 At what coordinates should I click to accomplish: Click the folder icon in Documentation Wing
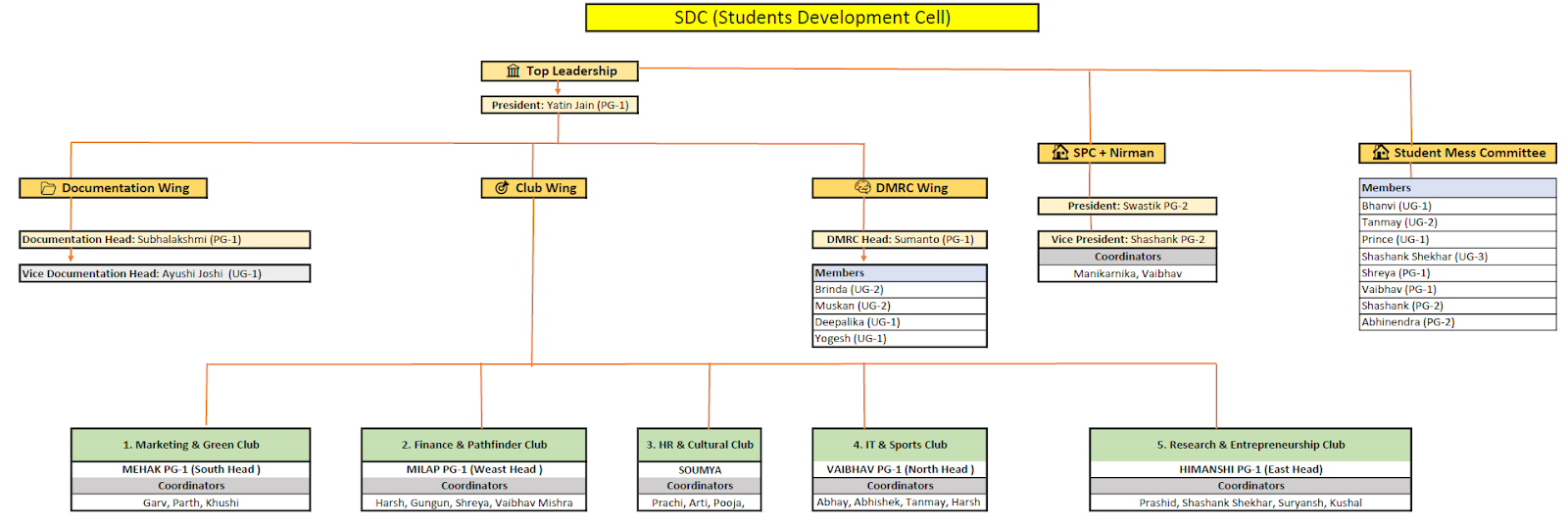[x=48, y=188]
